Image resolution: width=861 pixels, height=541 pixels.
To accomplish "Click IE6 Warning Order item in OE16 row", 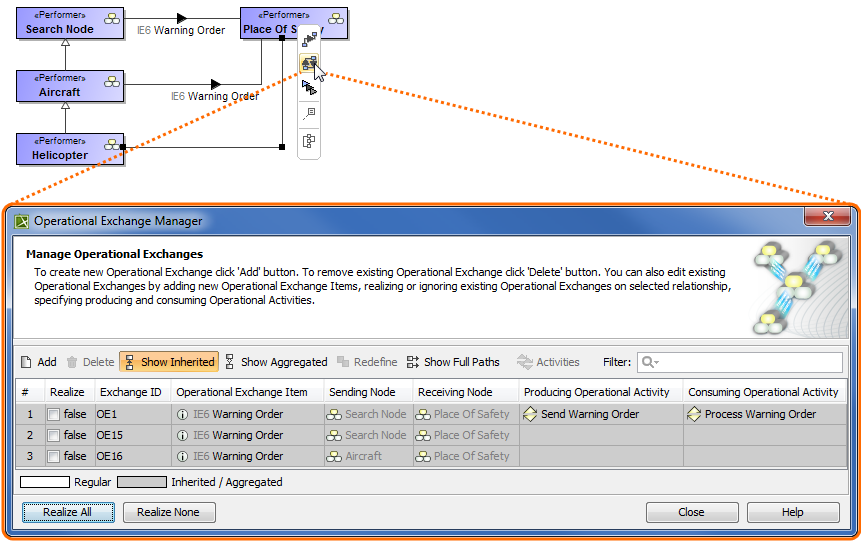I will click(247, 456).
